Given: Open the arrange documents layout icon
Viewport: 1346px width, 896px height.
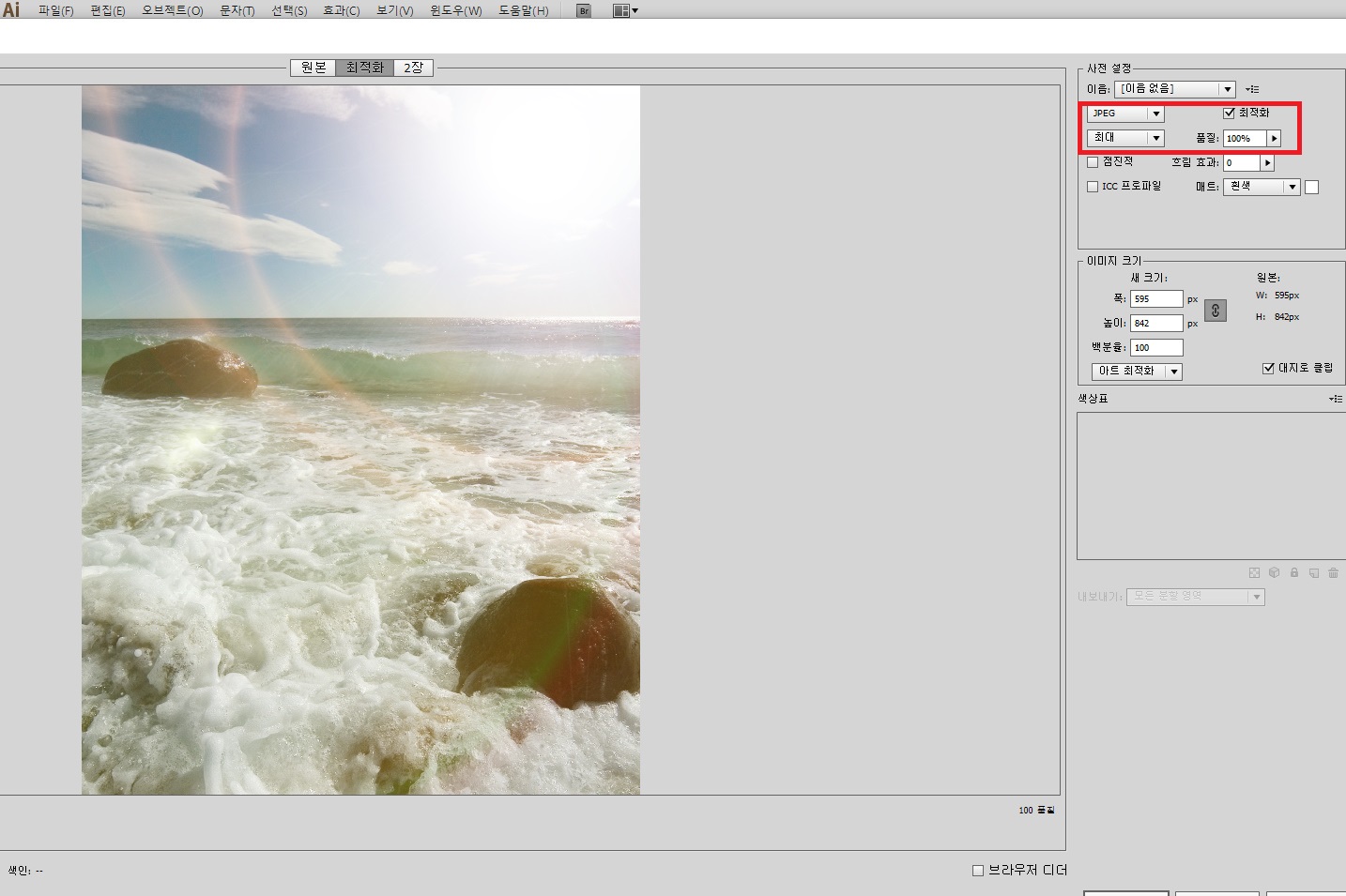Looking at the screenshot, I should coord(624,11).
